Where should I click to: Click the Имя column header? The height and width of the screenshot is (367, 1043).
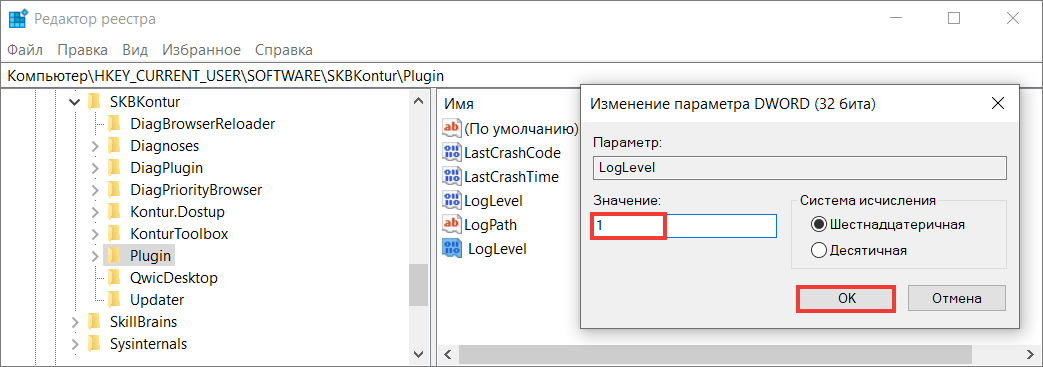coord(459,104)
